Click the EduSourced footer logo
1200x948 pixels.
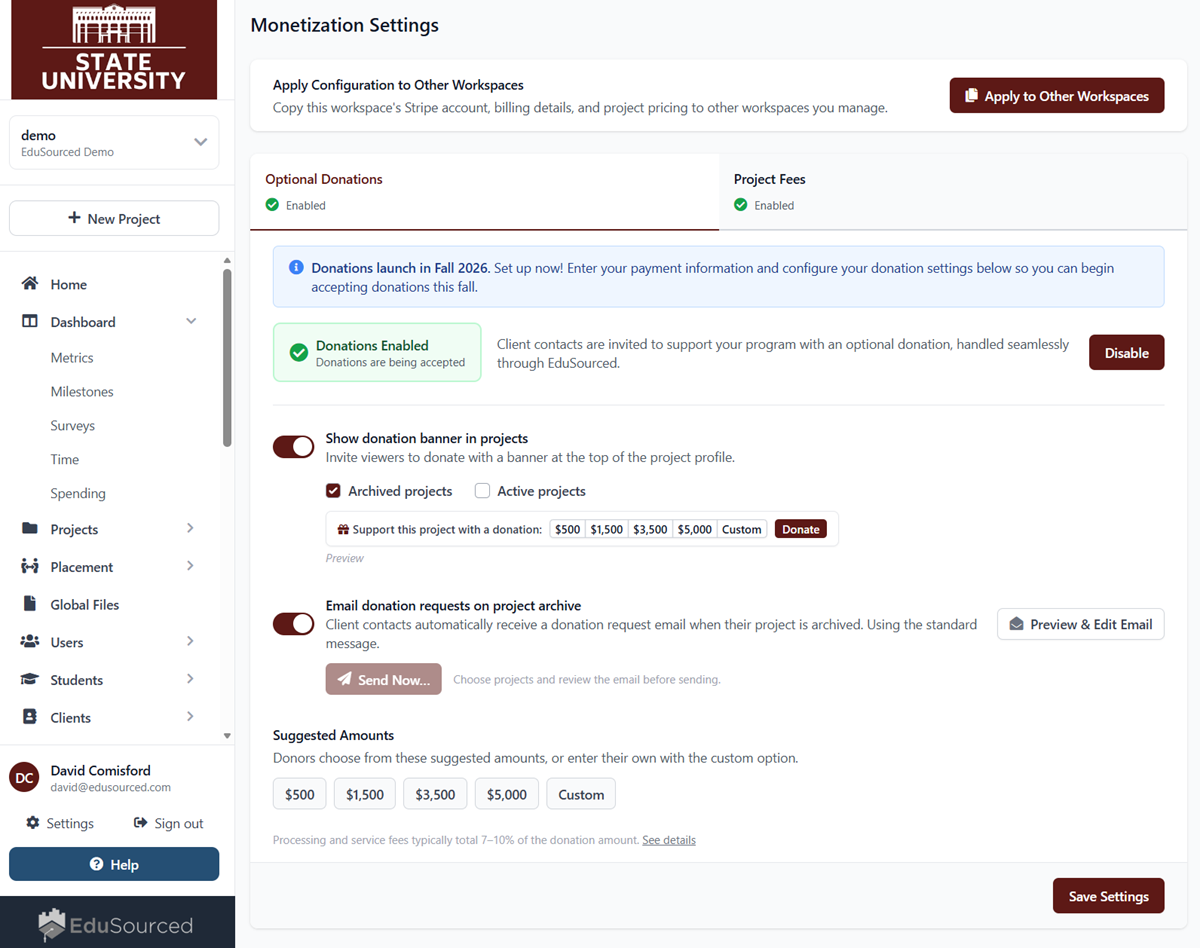[117, 925]
